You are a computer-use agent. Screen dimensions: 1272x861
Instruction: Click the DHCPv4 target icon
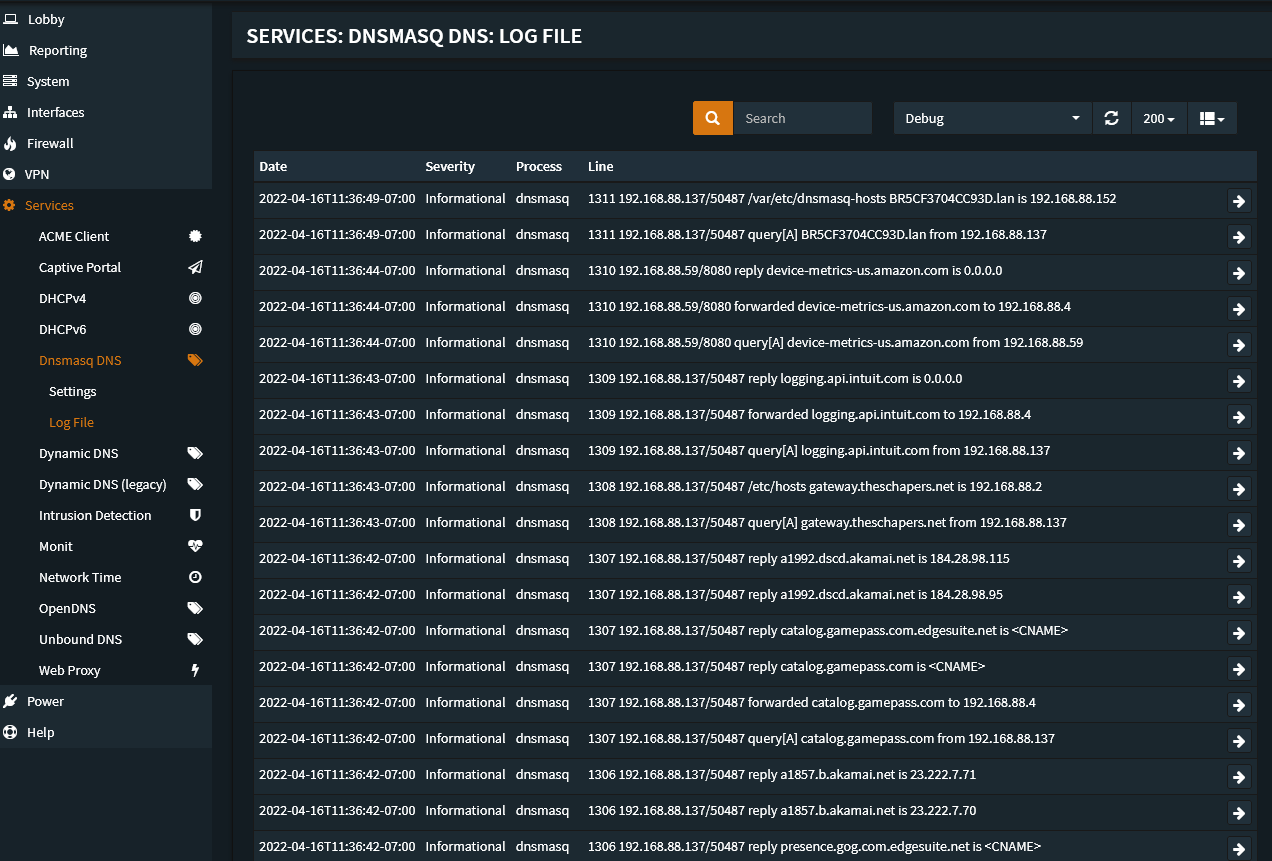[x=195, y=298]
